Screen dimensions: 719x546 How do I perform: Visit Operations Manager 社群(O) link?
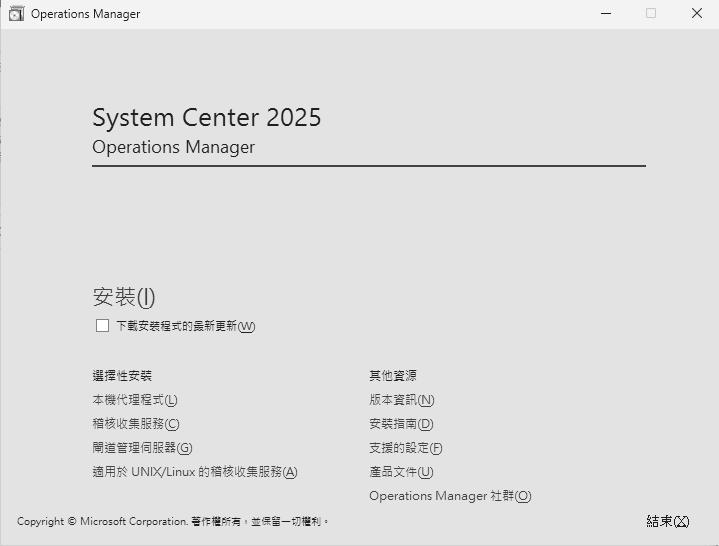(450, 496)
